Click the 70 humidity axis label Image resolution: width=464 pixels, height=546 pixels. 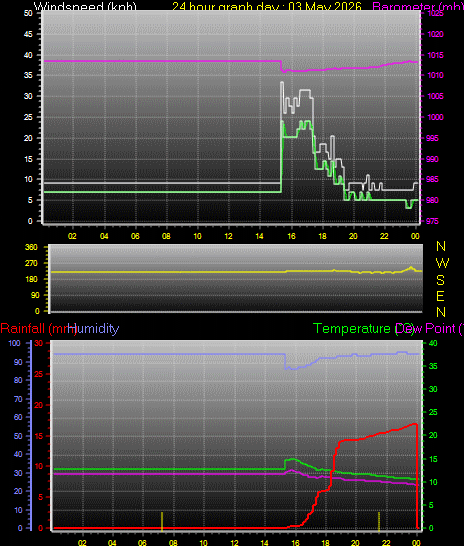tap(17, 399)
